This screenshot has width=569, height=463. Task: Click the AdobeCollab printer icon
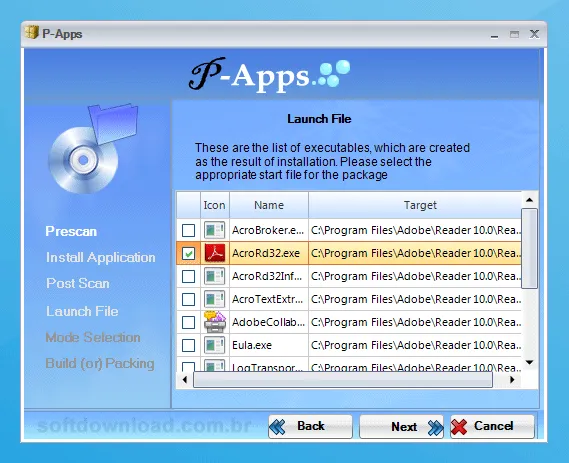tap(214, 322)
